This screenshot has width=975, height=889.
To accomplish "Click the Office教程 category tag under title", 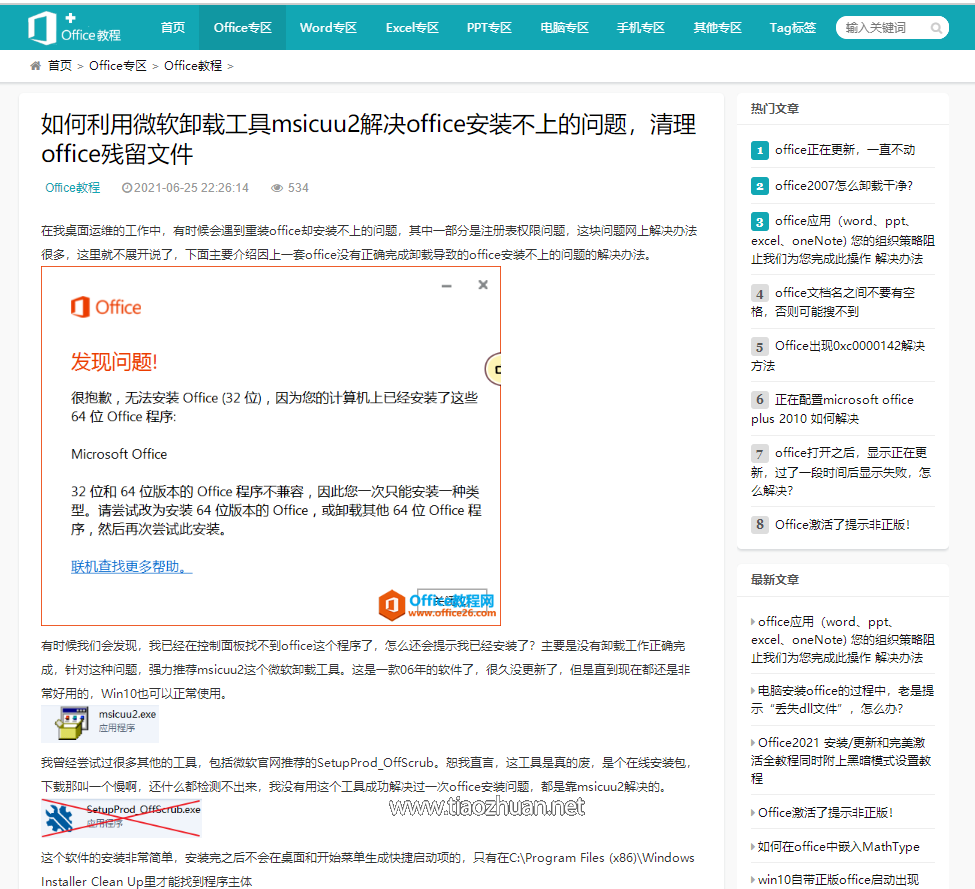I will 72,188.
